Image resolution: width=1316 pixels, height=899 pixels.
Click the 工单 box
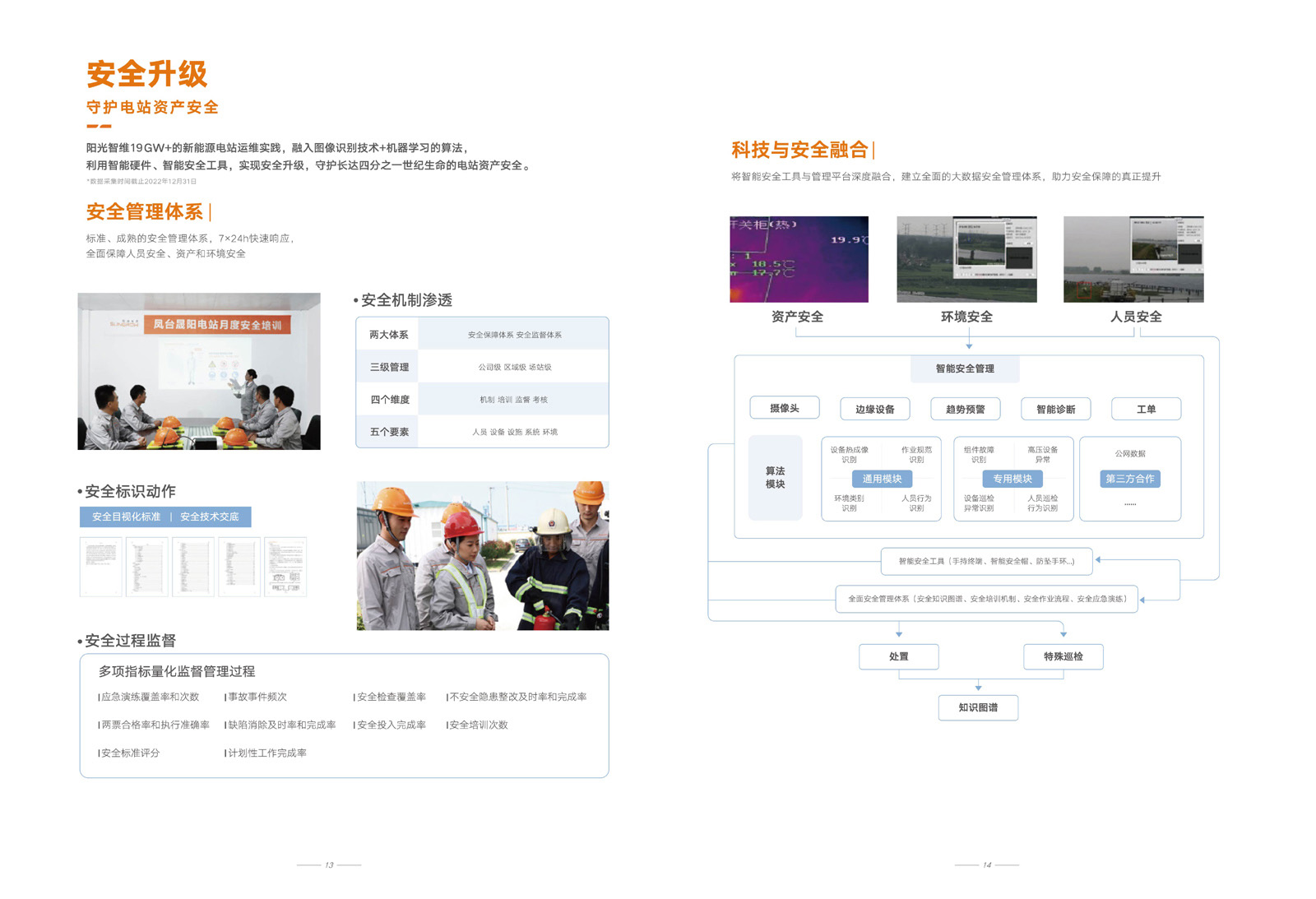[x=1147, y=409]
